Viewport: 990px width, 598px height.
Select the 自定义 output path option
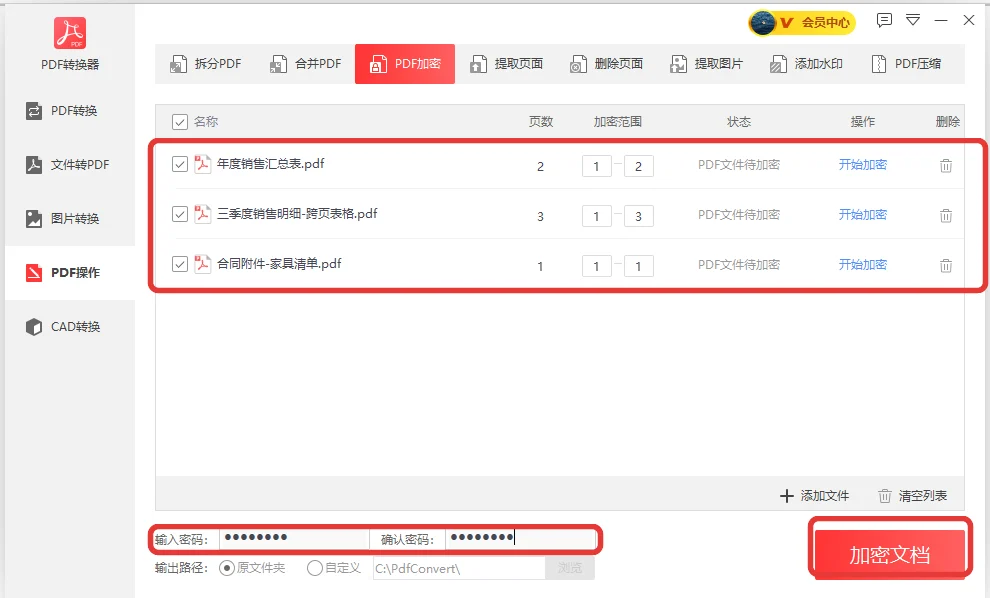click(x=333, y=568)
